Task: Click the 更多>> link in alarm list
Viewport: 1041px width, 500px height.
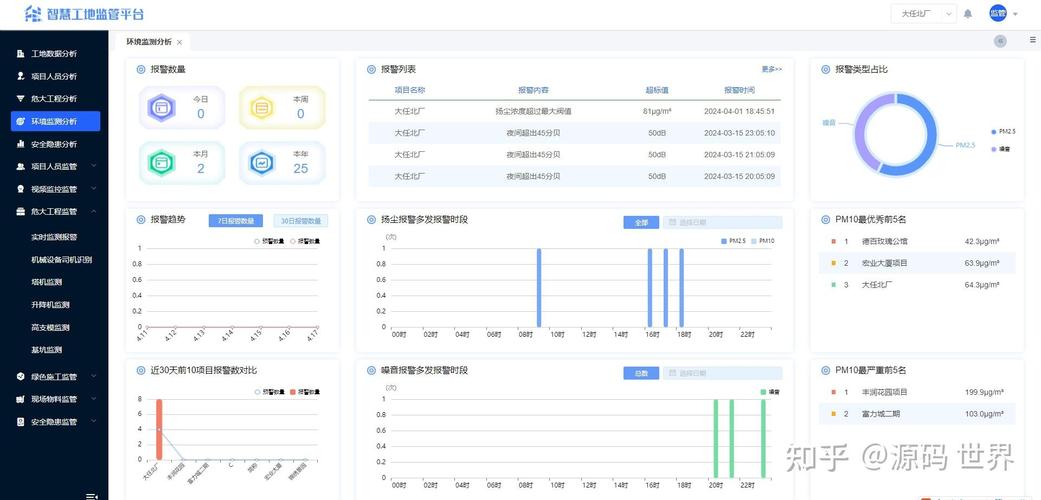Action: tap(771, 69)
